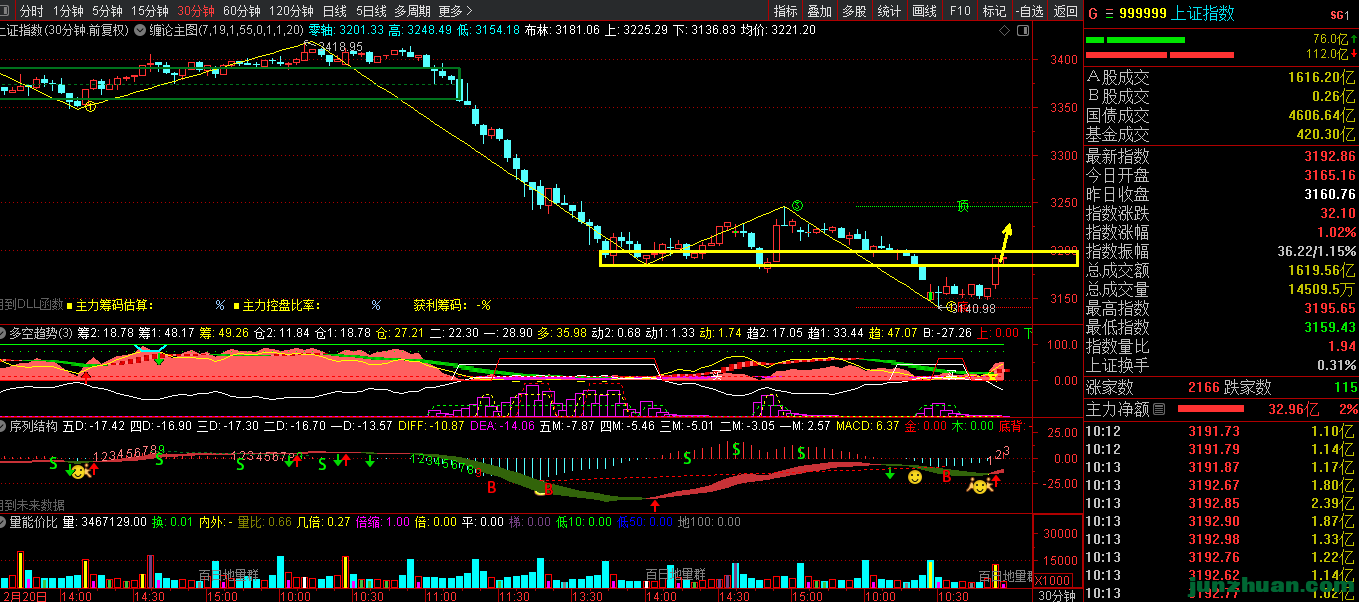
Task: Click the SG1 badge in quote header
Action: pos(1339,15)
